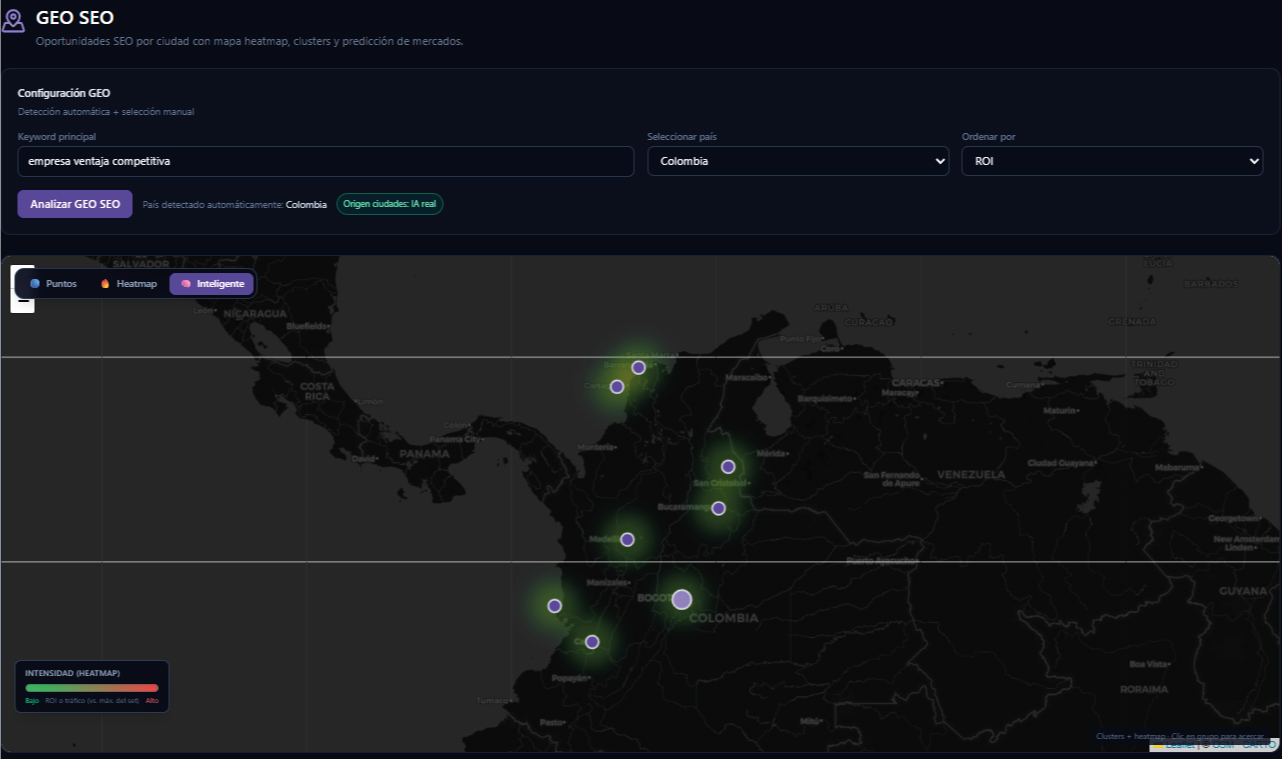
Task: Click the heatmap intensity gradient bar
Action: coord(92,688)
